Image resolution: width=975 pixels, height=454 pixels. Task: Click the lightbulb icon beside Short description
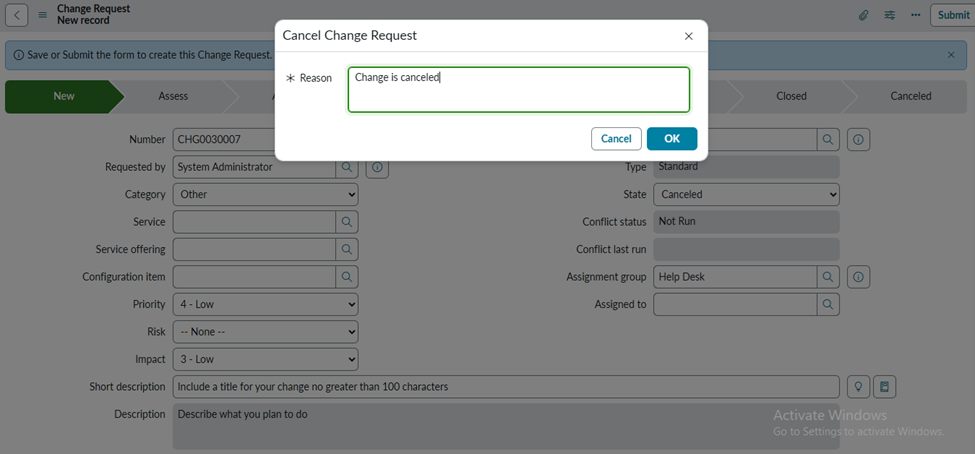pos(857,386)
